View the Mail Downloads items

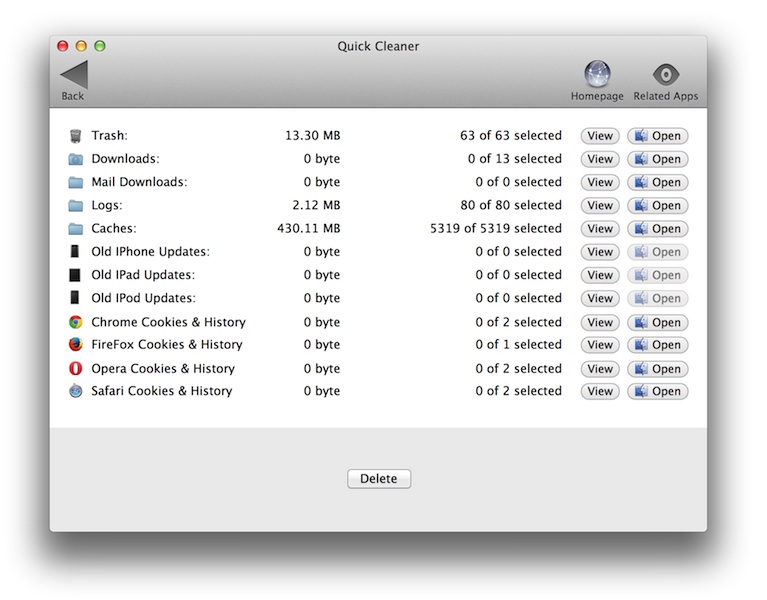coord(600,183)
